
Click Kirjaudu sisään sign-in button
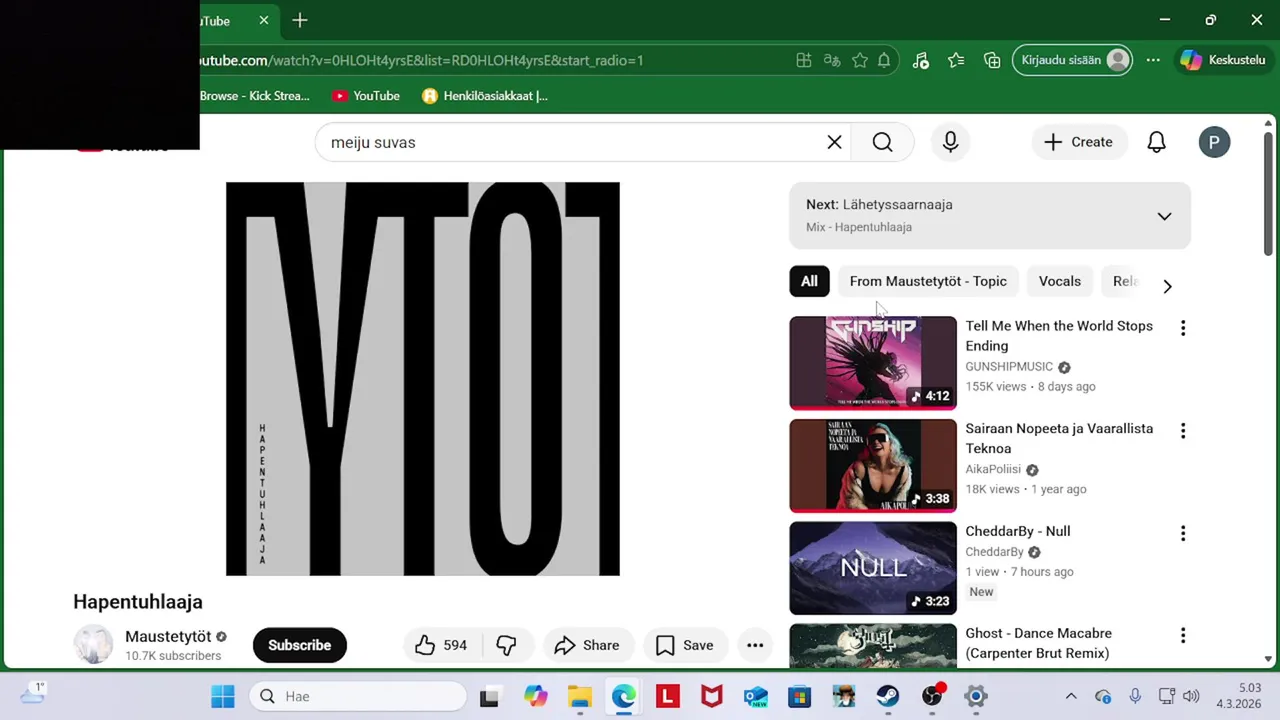tap(1073, 60)
